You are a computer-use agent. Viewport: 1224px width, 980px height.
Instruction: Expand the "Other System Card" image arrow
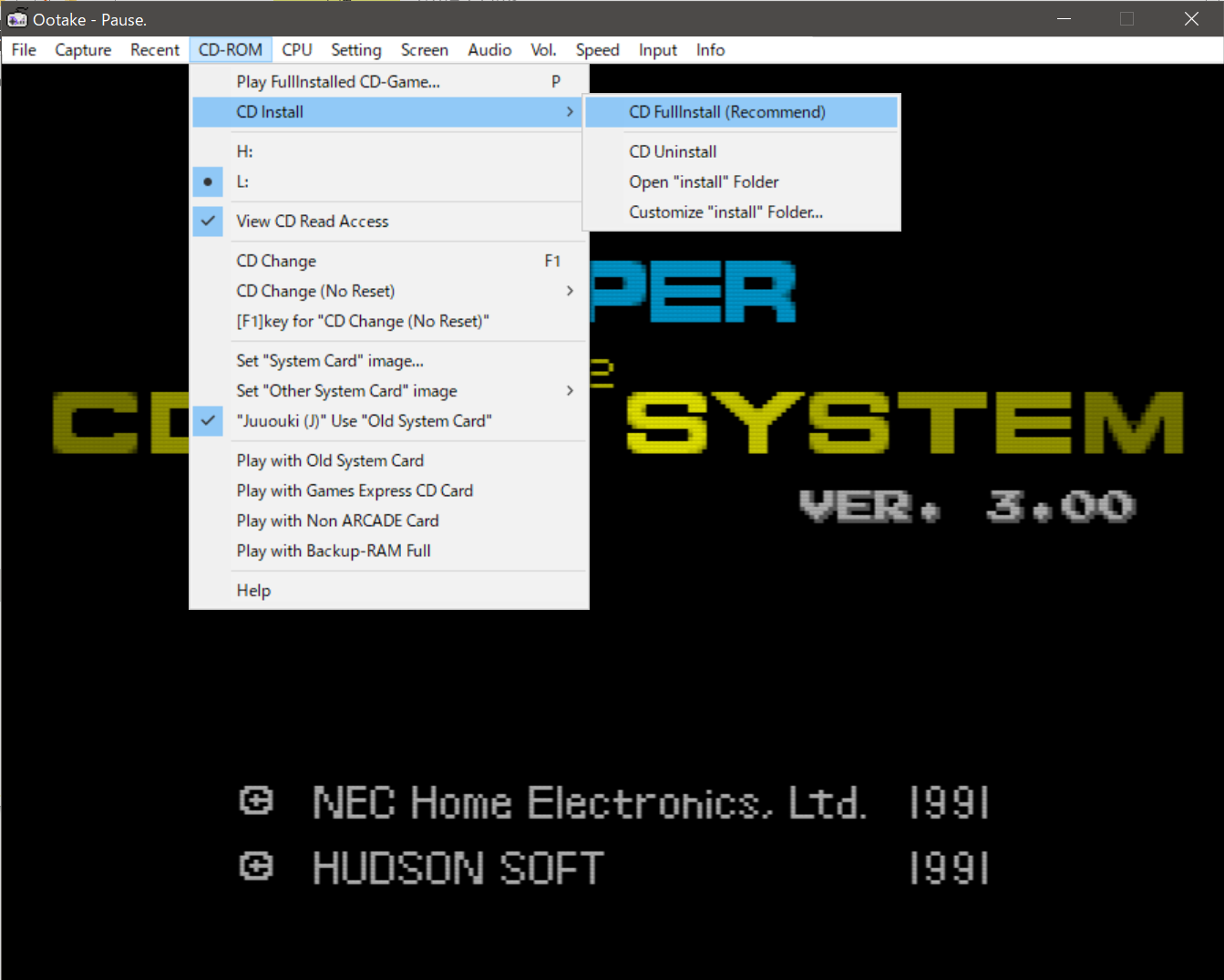pos(570,391)
